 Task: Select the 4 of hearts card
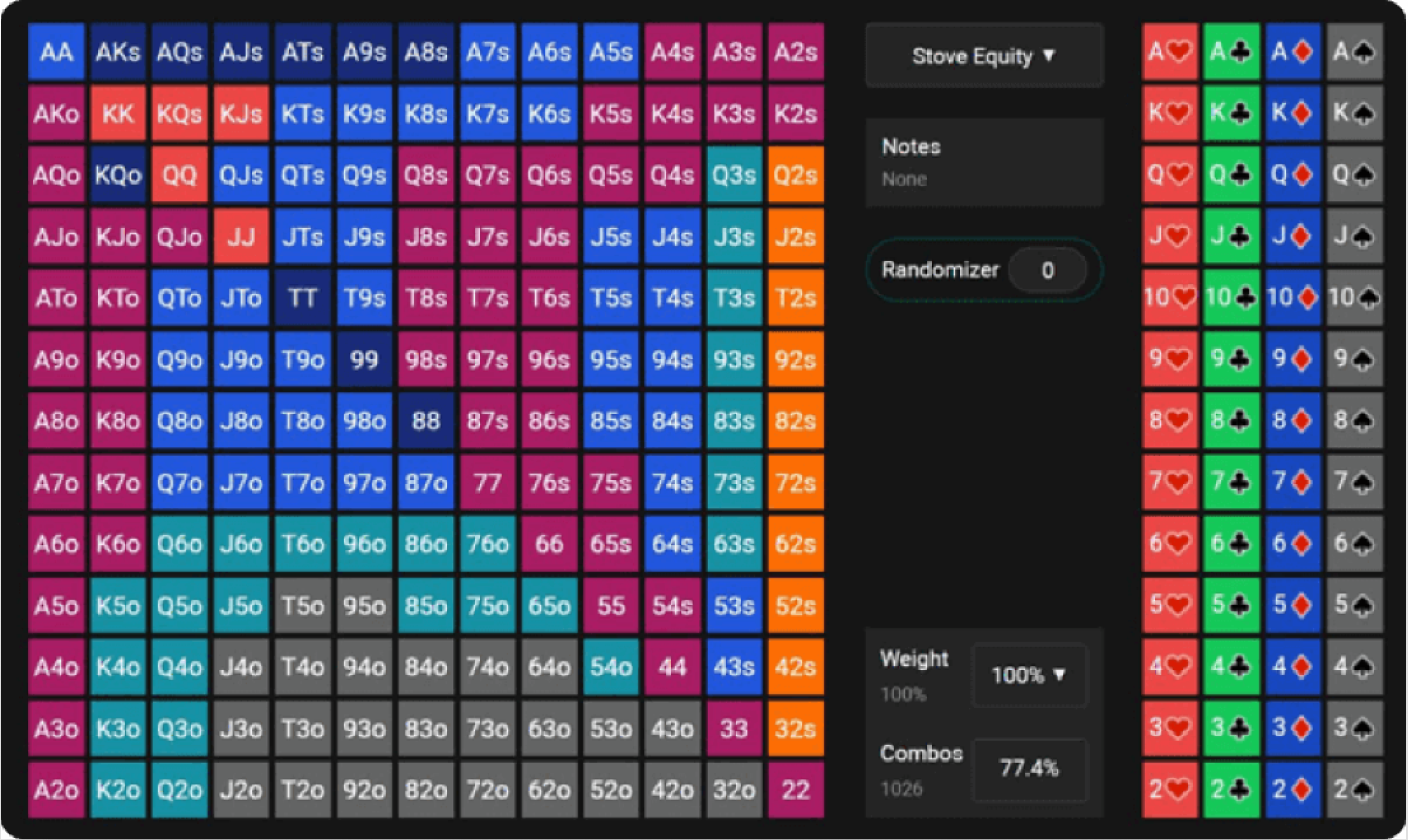tap(1170, 667)
